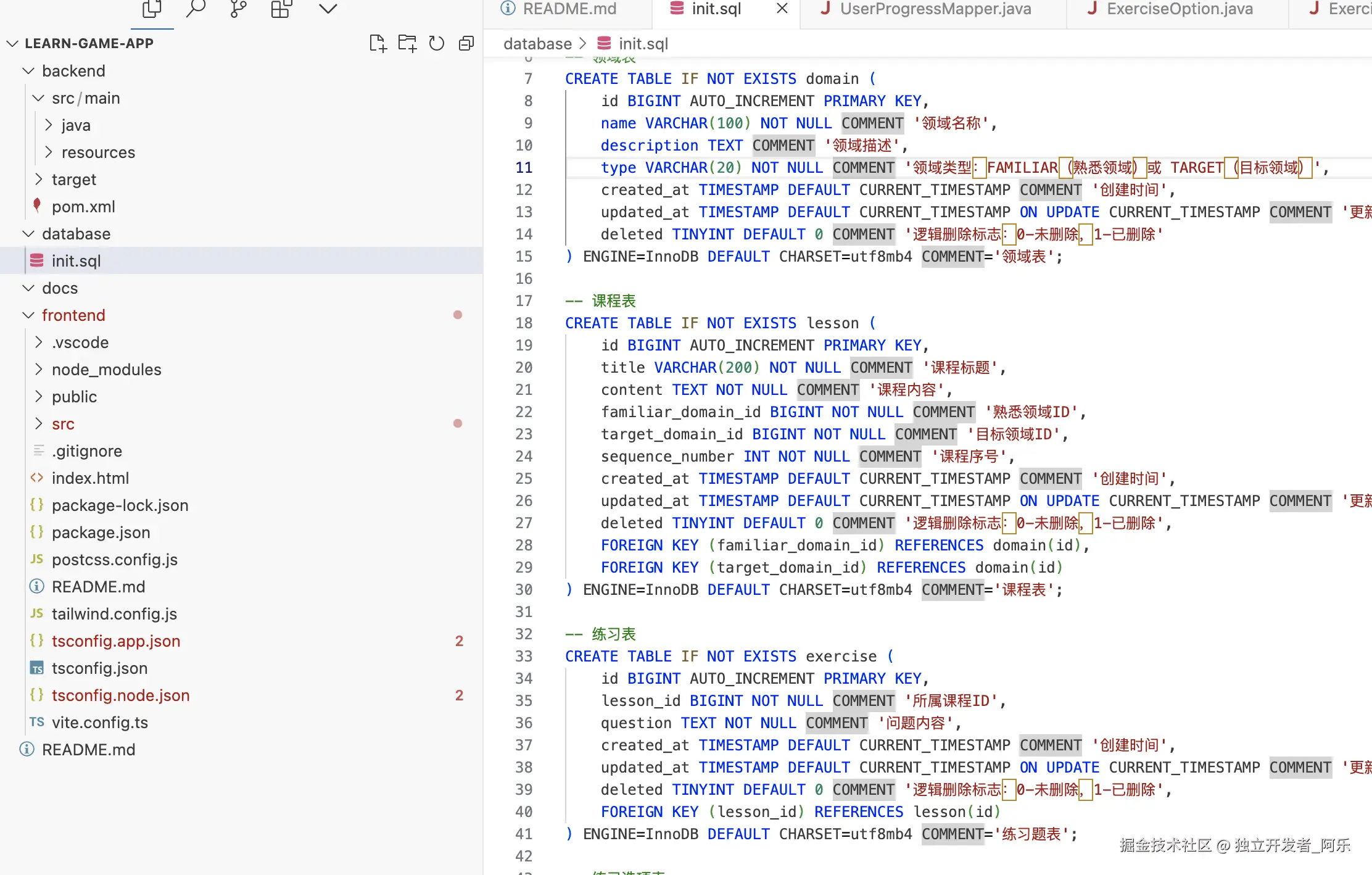Open the Extensions view icon
This screenshot has width=1372, height=875.
point(281,9)
